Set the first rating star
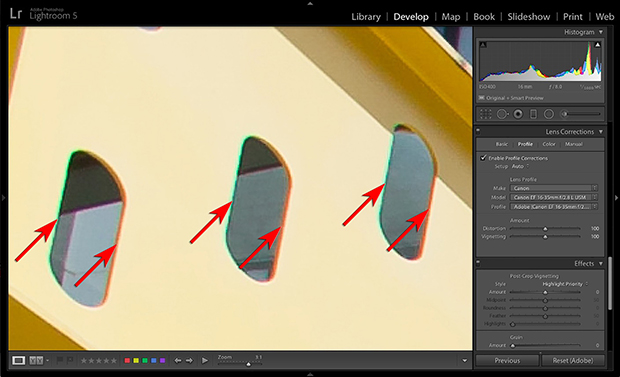Image resolution: width=620 pixels, height=377 pixels. click(x=83, y=361)
